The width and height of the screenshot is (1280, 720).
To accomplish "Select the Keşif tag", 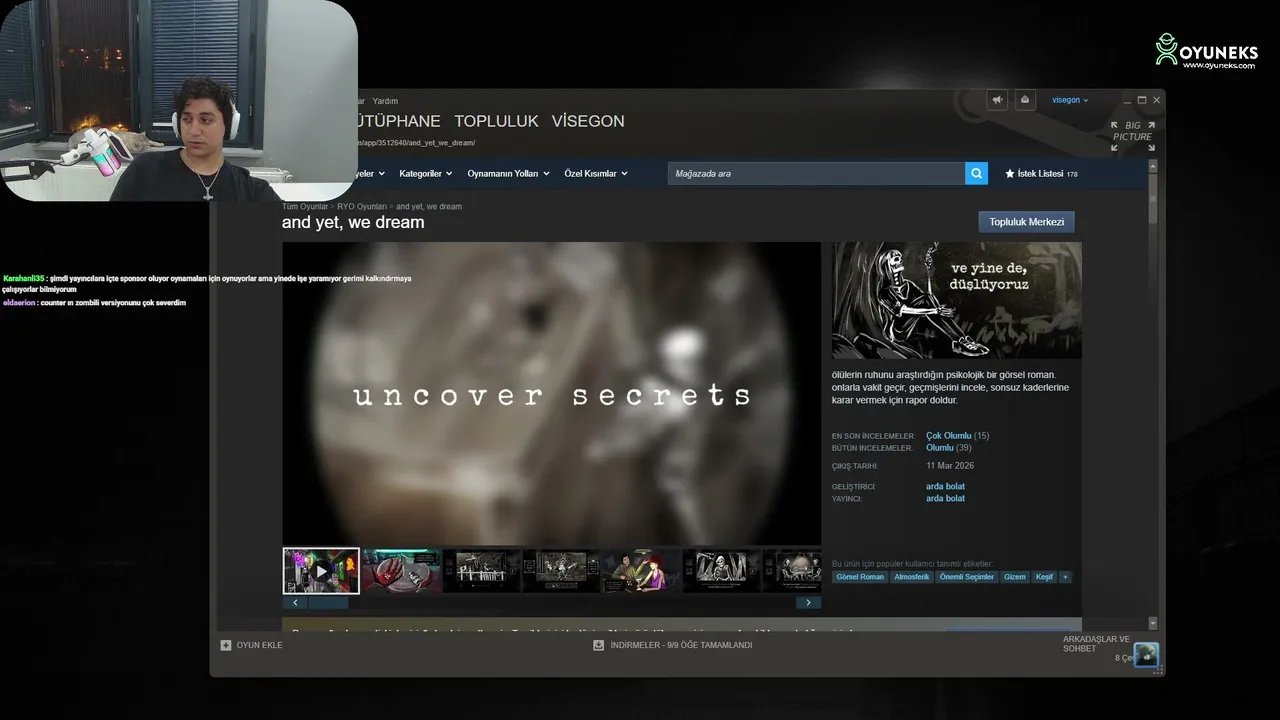I will (x=1044, y=577).
